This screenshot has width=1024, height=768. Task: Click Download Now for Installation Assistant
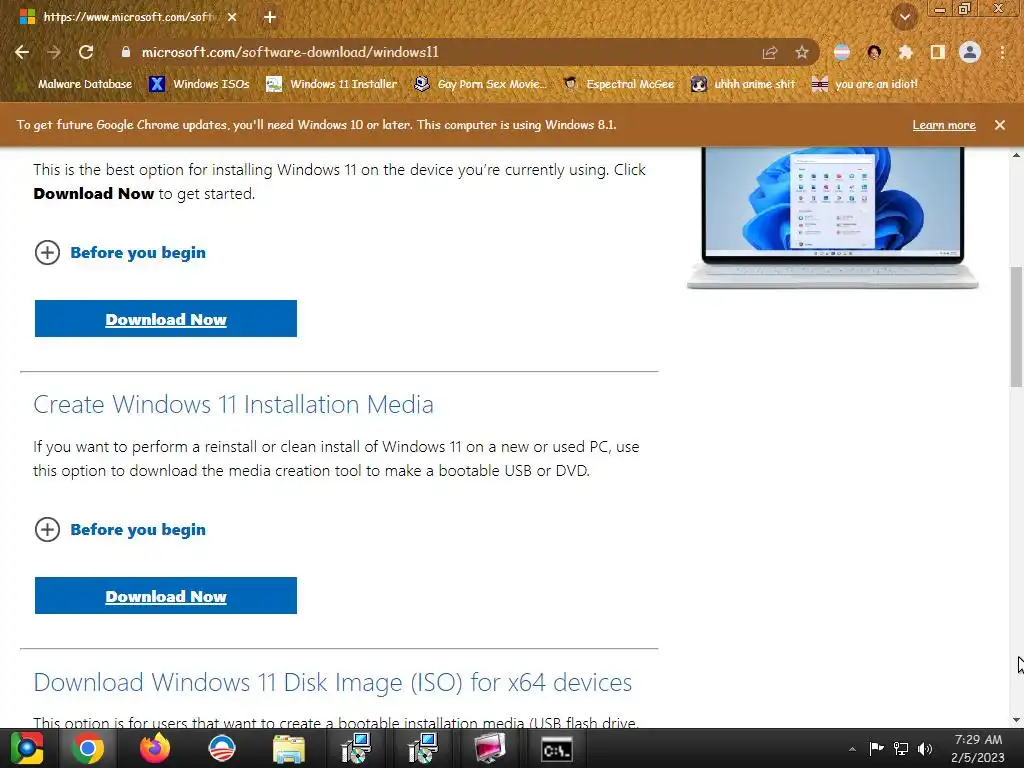[166, 319]
